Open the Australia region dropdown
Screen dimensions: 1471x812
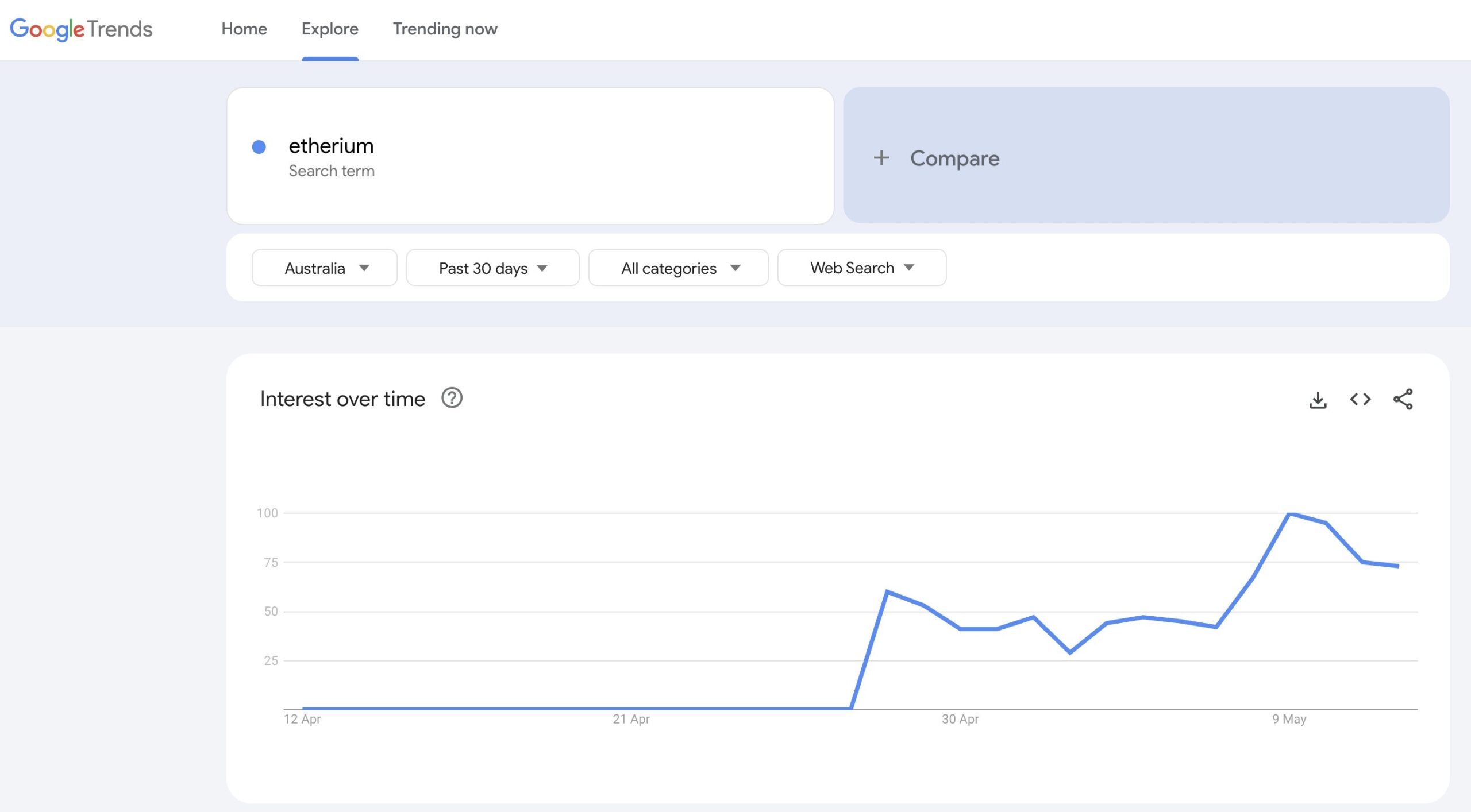(324, 268)
